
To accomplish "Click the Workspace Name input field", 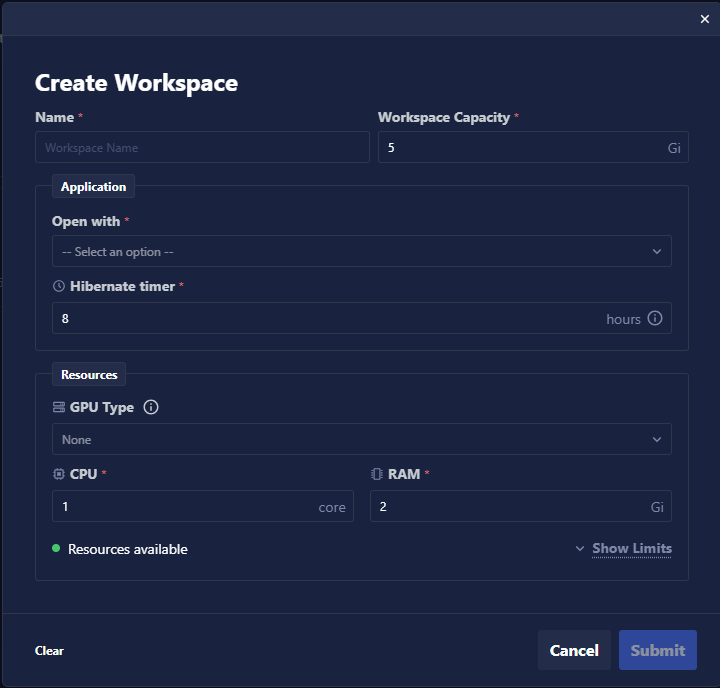I will tap(202, 147).
